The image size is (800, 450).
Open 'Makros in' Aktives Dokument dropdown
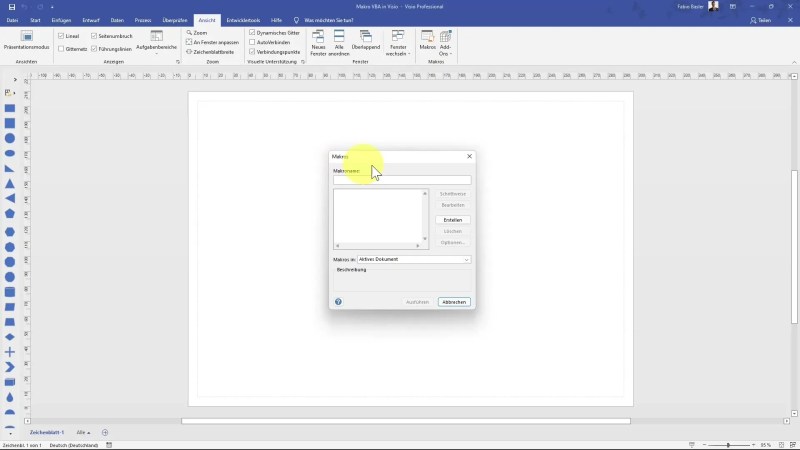point(414,260)
